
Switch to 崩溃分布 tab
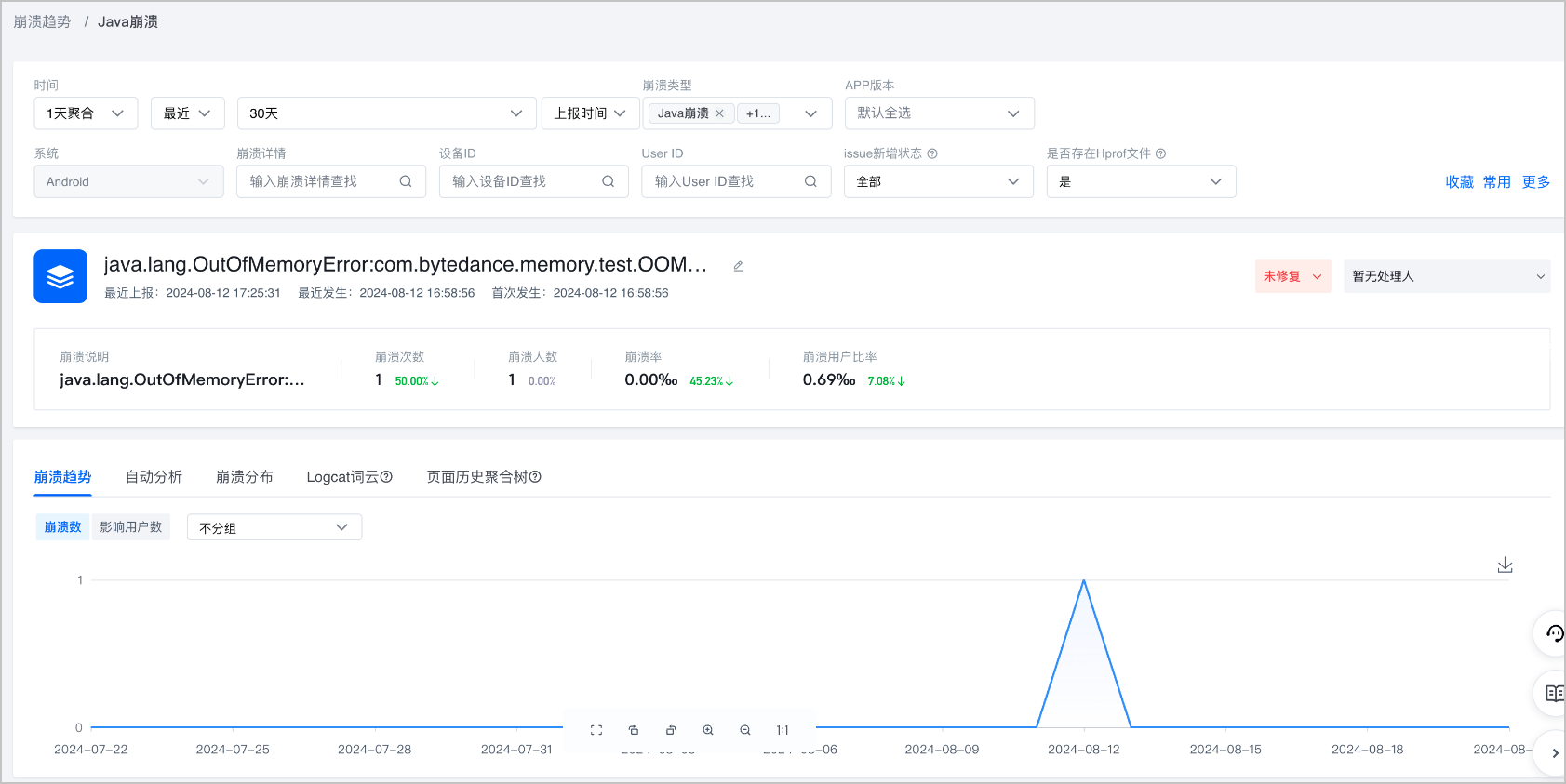[244, 477]
